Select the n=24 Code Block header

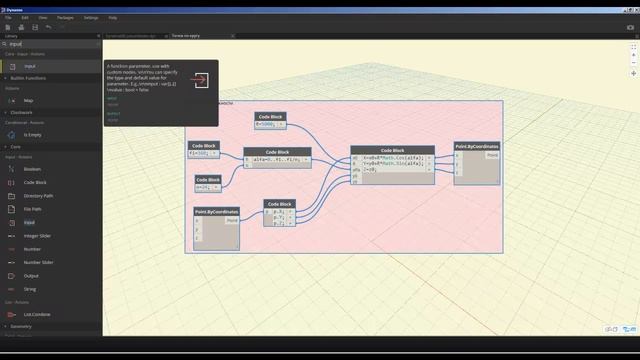click(x=208, y=180)
